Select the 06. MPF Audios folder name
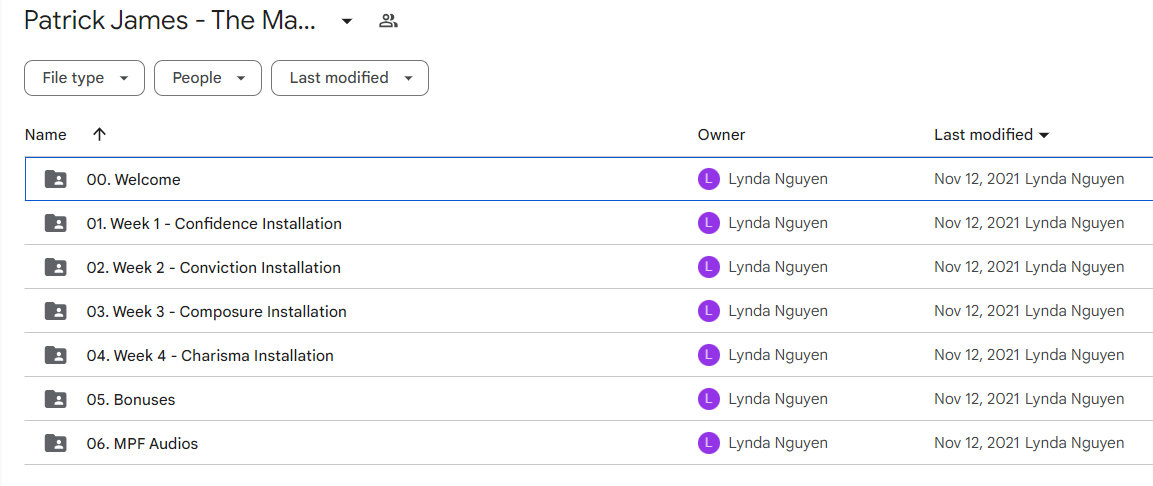 [142, 444]
